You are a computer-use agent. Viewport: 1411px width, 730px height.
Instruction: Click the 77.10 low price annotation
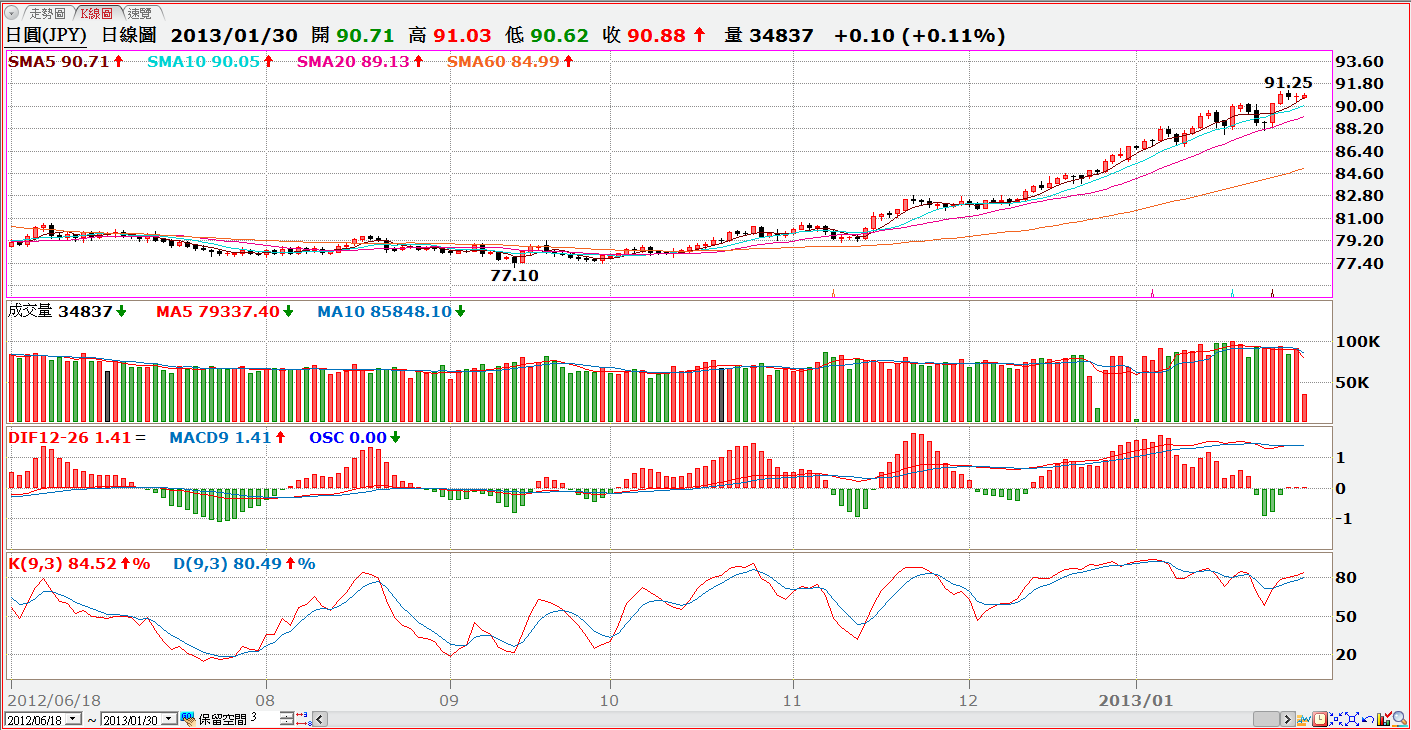[514, 275]
